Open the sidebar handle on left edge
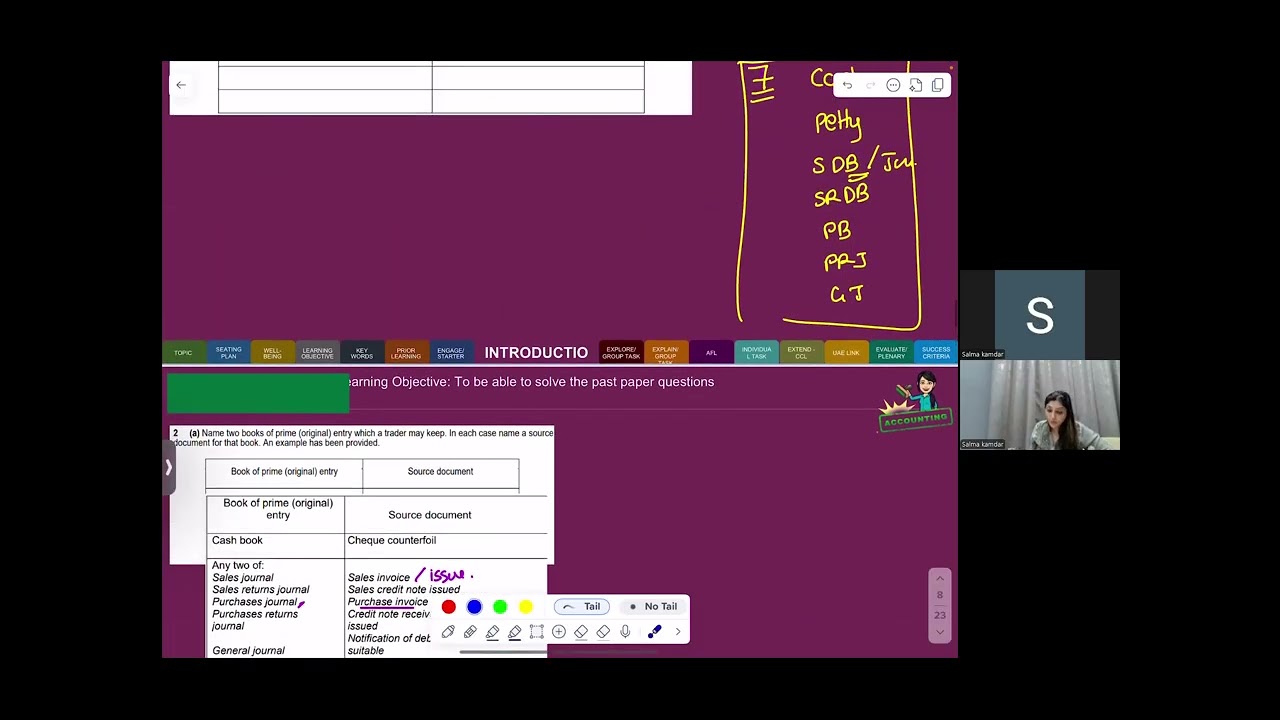 click(x=169, y=467)
